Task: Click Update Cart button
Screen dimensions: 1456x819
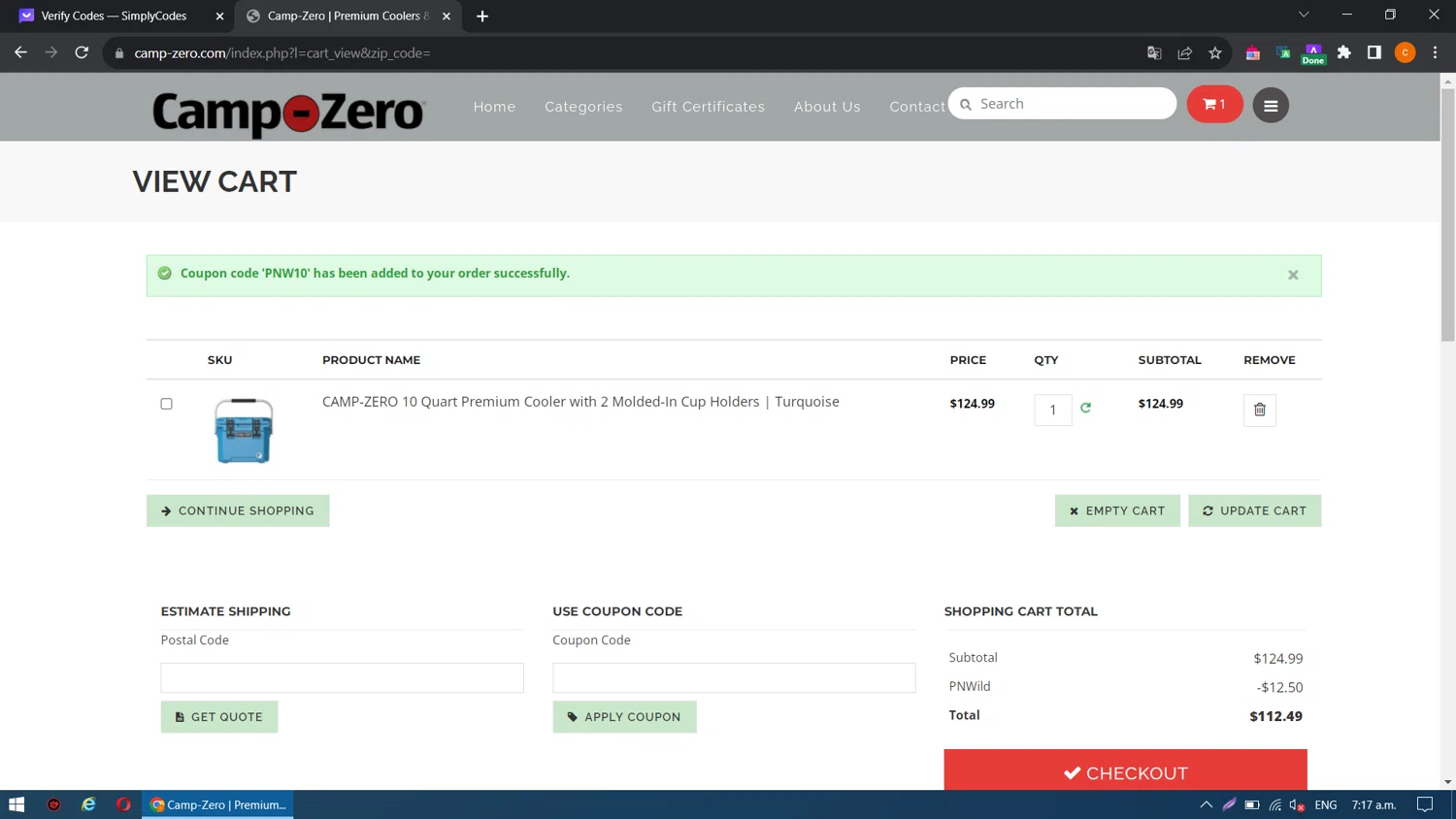Action: [x=1254, y=510]
